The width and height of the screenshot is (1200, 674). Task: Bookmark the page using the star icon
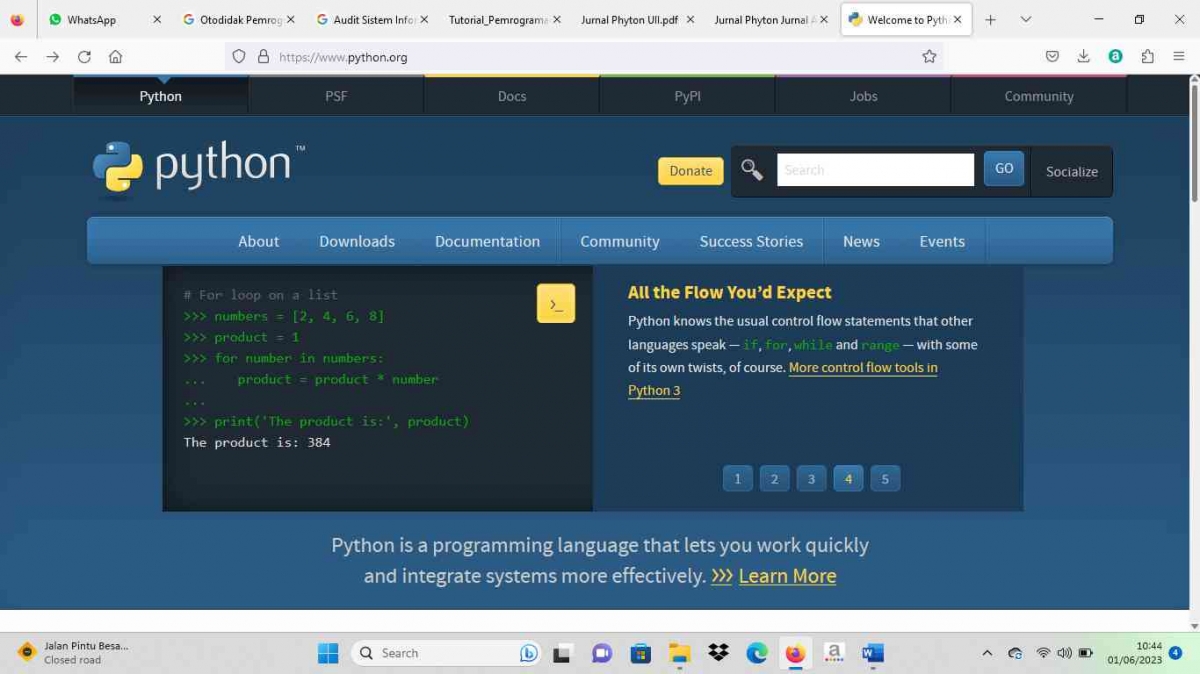(928, 57)
